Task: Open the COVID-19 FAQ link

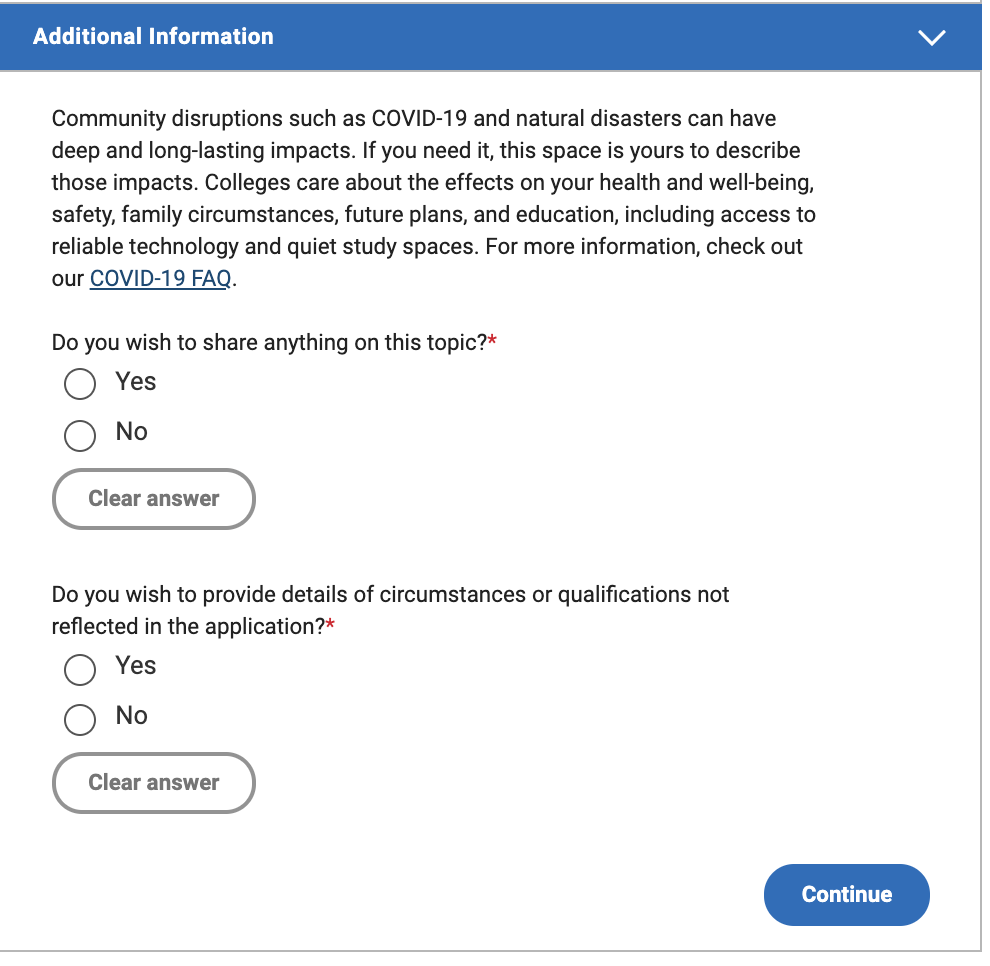Action: tap(162, 280)
